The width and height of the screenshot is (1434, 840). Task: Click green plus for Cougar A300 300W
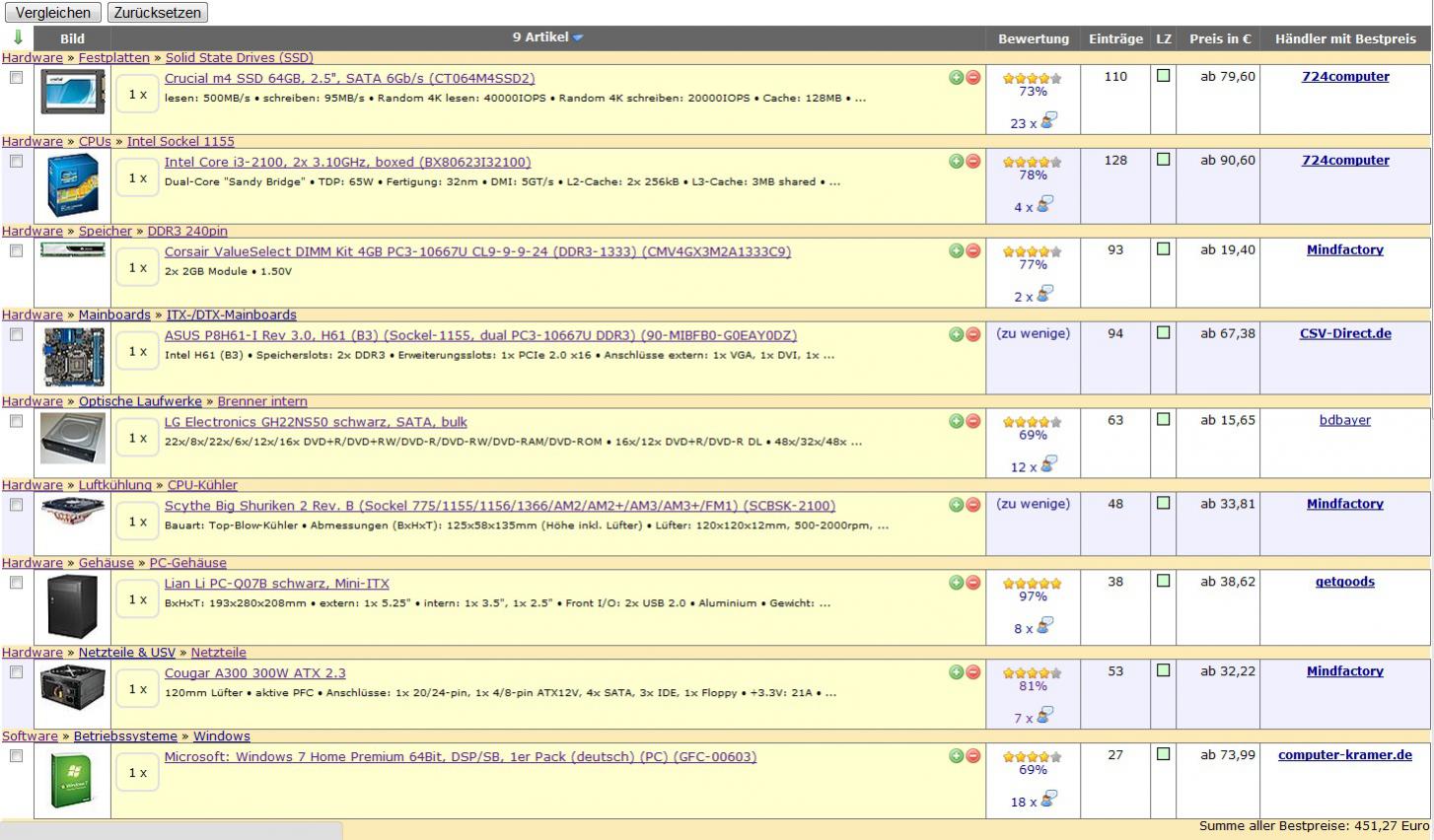[956, 673]
